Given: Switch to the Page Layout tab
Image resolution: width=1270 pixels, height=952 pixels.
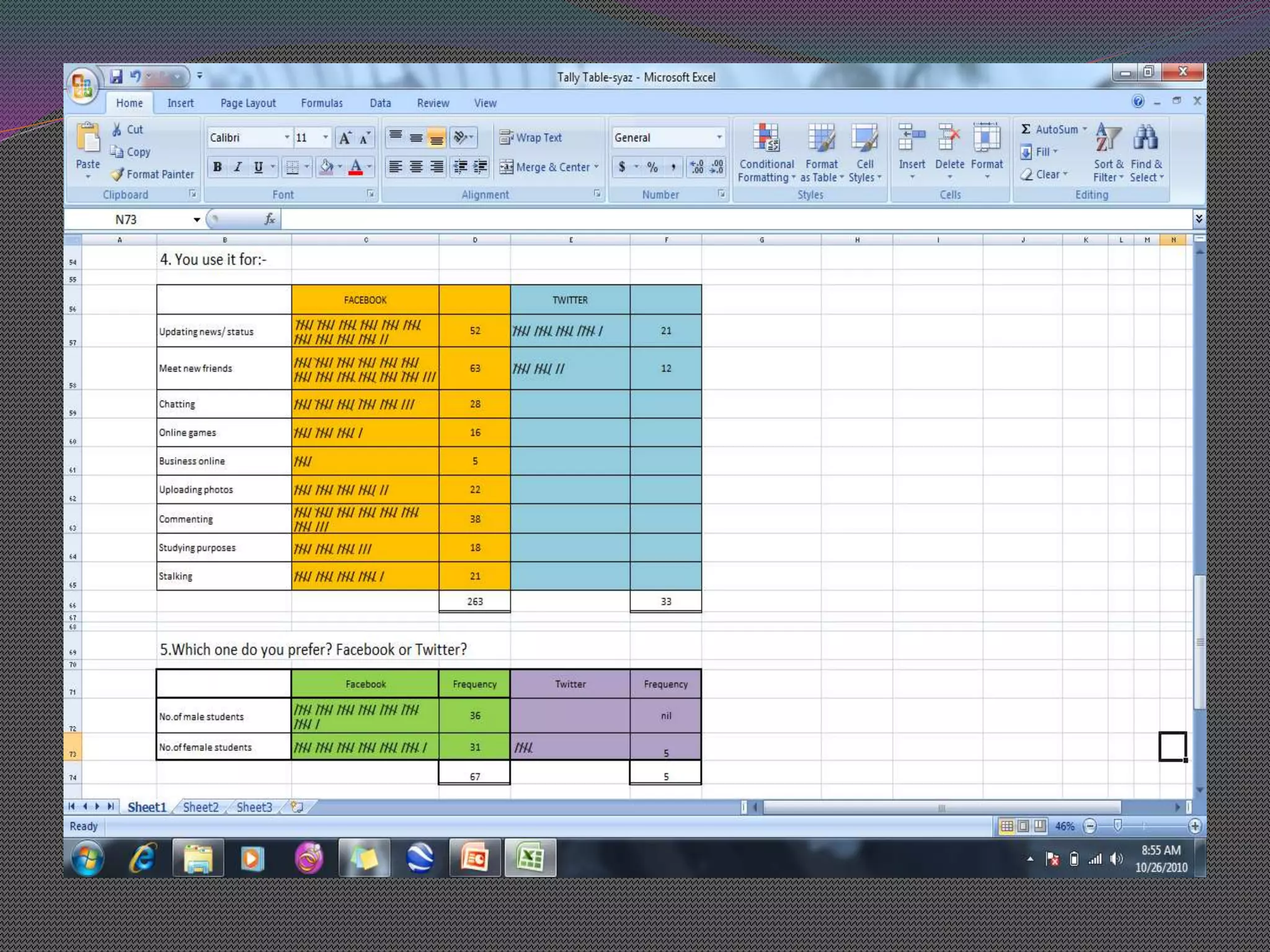Looking at the screenshot, I should [248, 104].
